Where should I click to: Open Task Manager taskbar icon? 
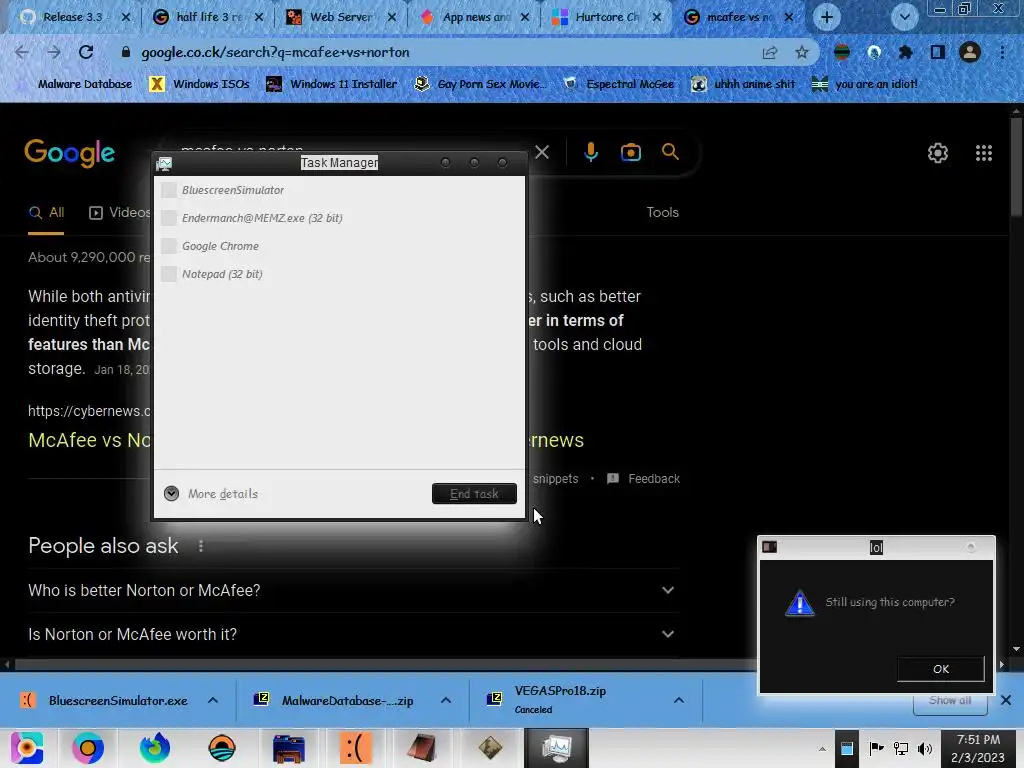click(x=556, y=748)
